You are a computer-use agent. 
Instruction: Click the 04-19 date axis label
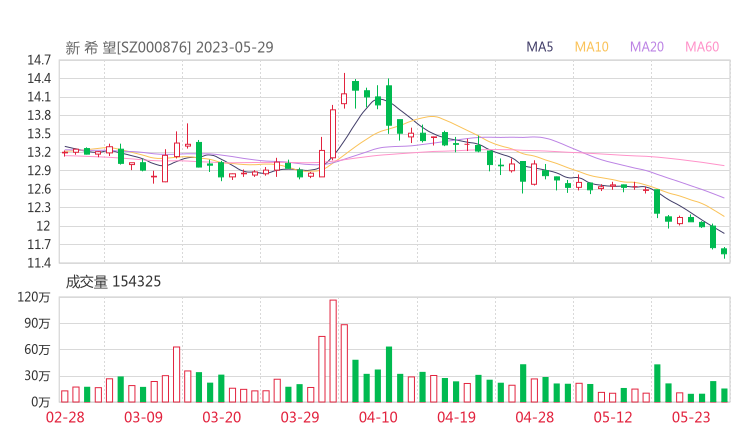(457, 418)
